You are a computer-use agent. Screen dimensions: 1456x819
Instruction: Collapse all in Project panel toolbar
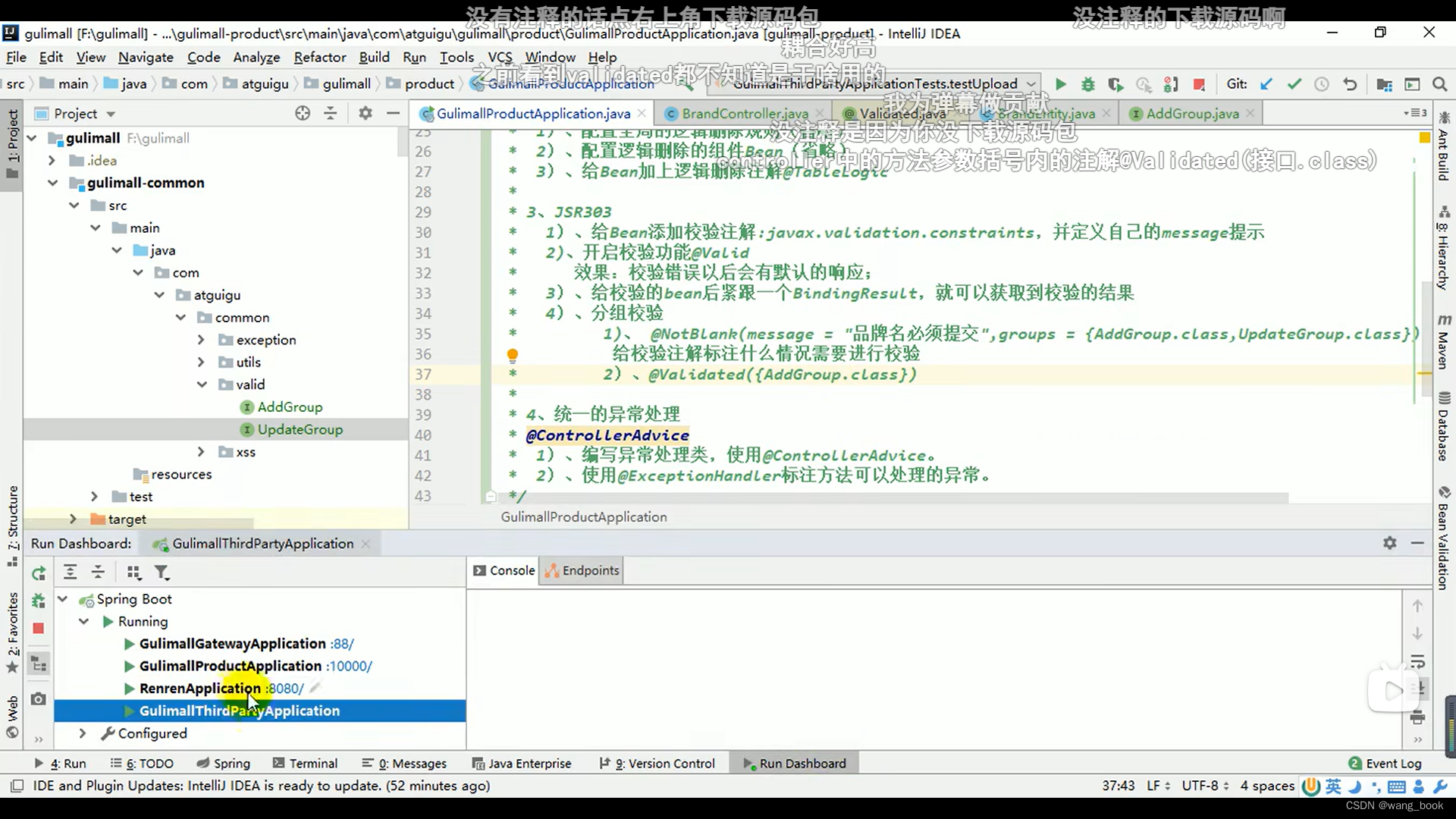click(331, 113)
